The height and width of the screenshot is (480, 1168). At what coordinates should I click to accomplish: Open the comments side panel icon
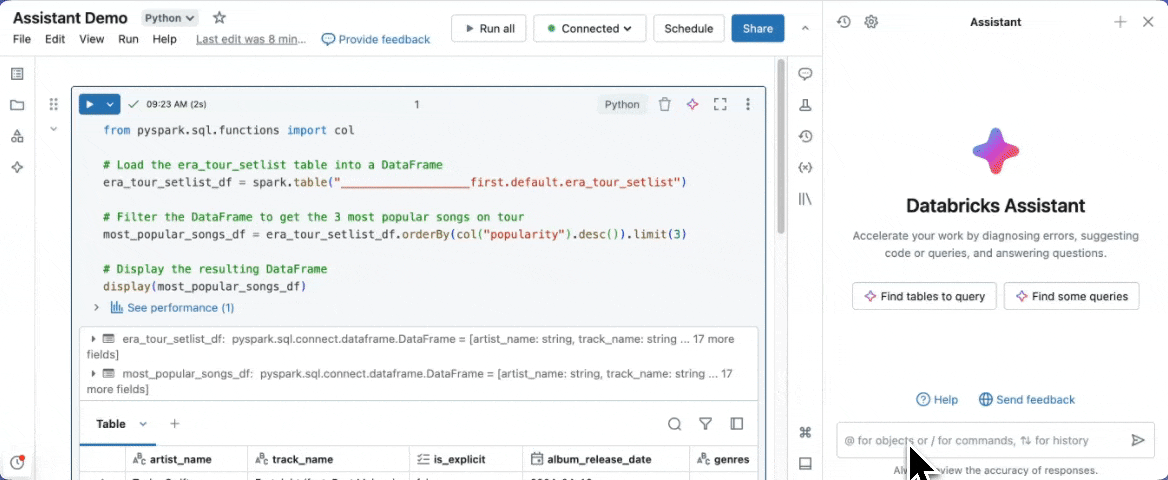point(805,74)
